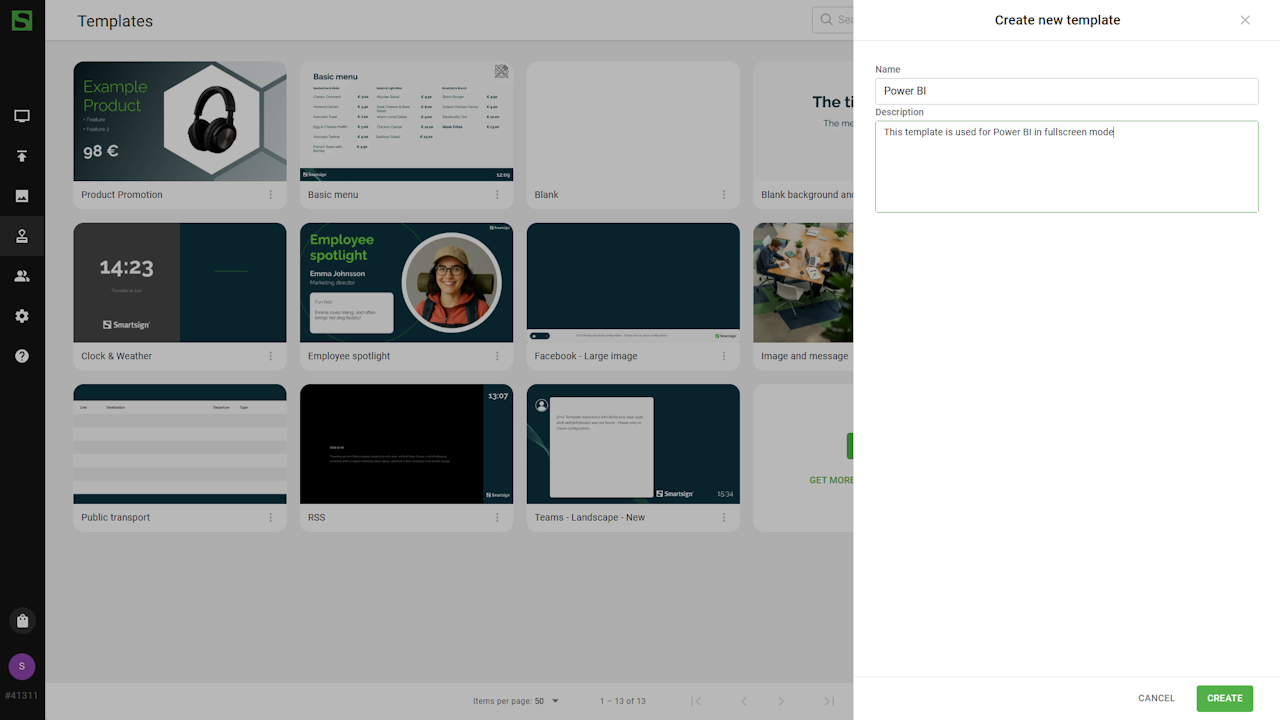Click the CANCEL button
Screen dimensions: 1280x720
[1156, 698]
